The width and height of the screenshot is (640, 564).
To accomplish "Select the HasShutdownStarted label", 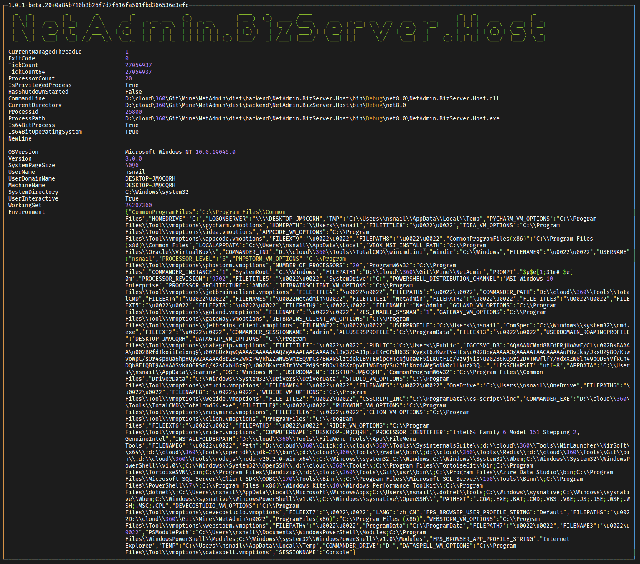I will (35, 91).
